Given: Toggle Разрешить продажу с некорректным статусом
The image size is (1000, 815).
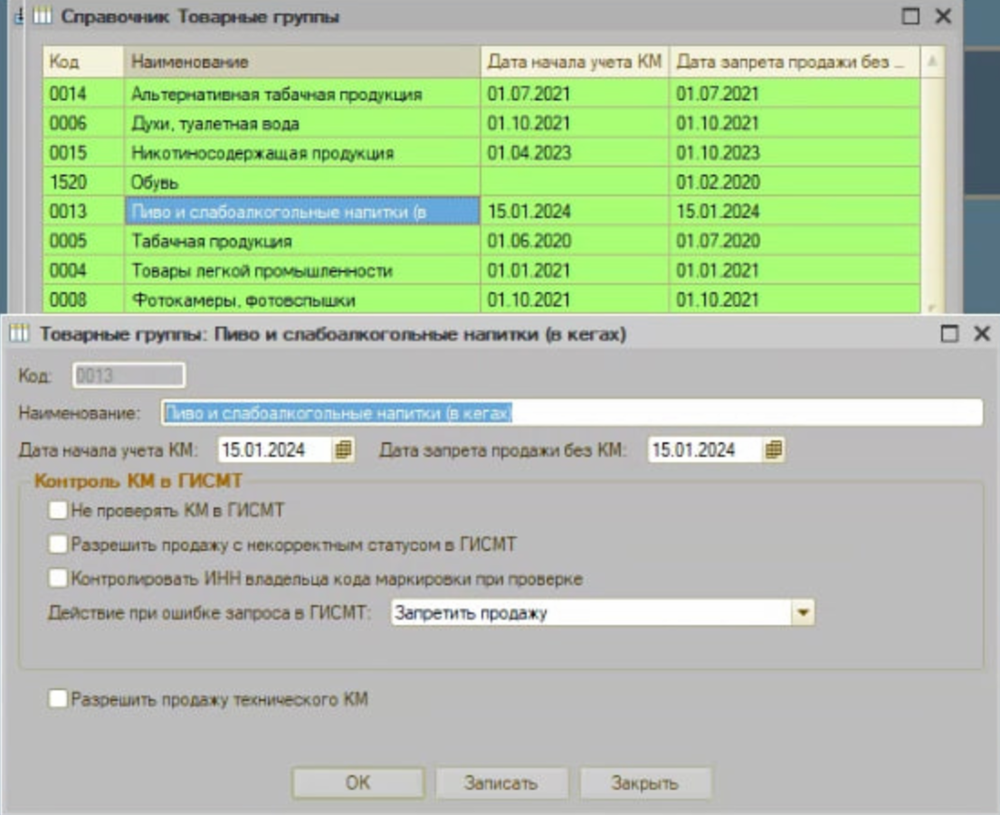Looking at the screenshot, I should [x=58, y=545].
